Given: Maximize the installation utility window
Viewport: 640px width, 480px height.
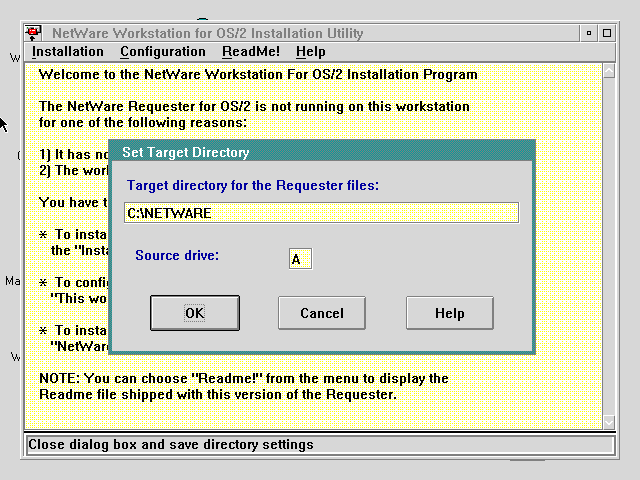Looking at the screenshot, I should click(607, 33).
